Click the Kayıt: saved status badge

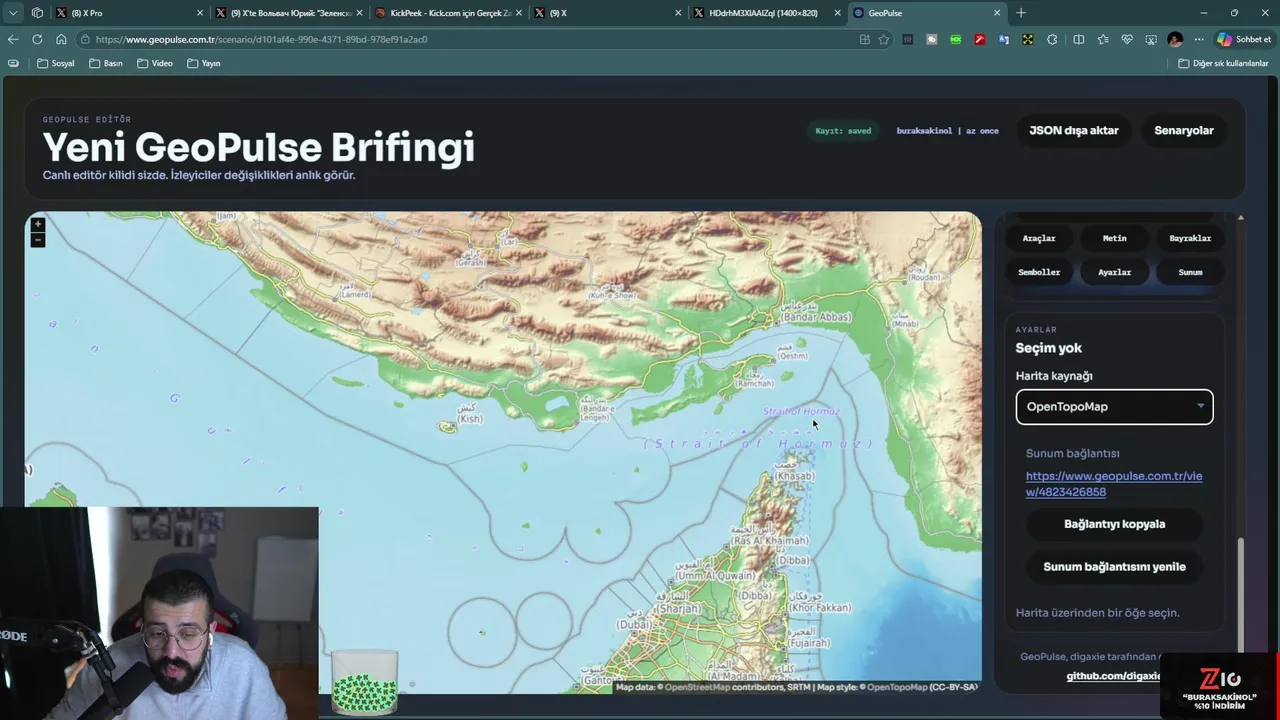click(x=843, y=131)
